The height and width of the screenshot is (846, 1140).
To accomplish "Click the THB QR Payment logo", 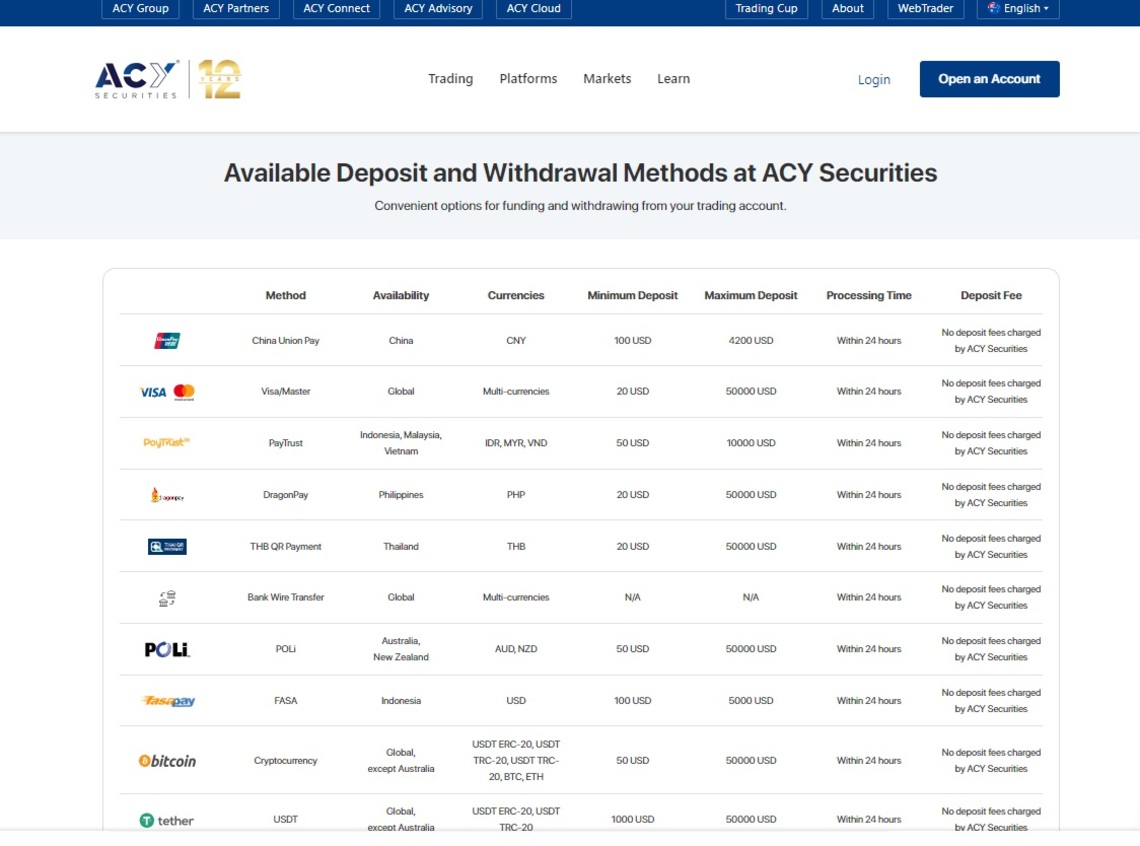I will (167, 547).
